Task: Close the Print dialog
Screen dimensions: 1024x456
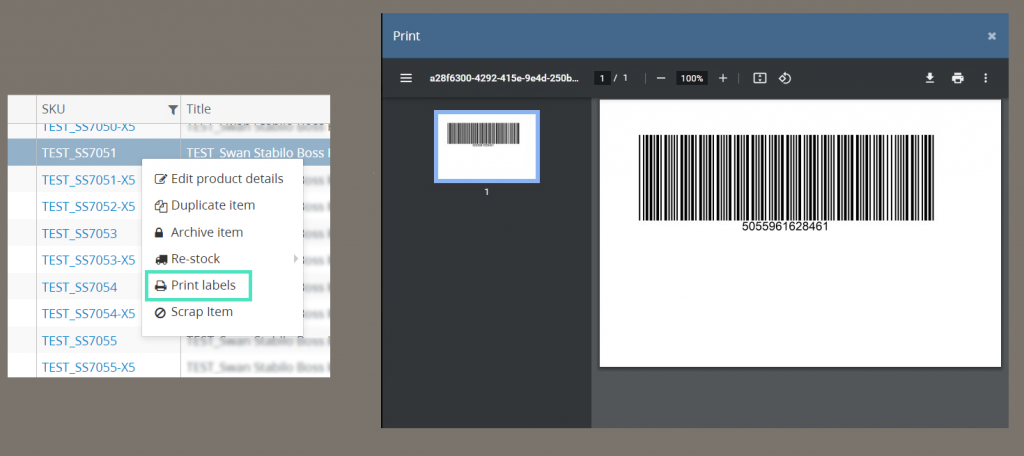Action: pyautogui.click(x=991, y=36)
